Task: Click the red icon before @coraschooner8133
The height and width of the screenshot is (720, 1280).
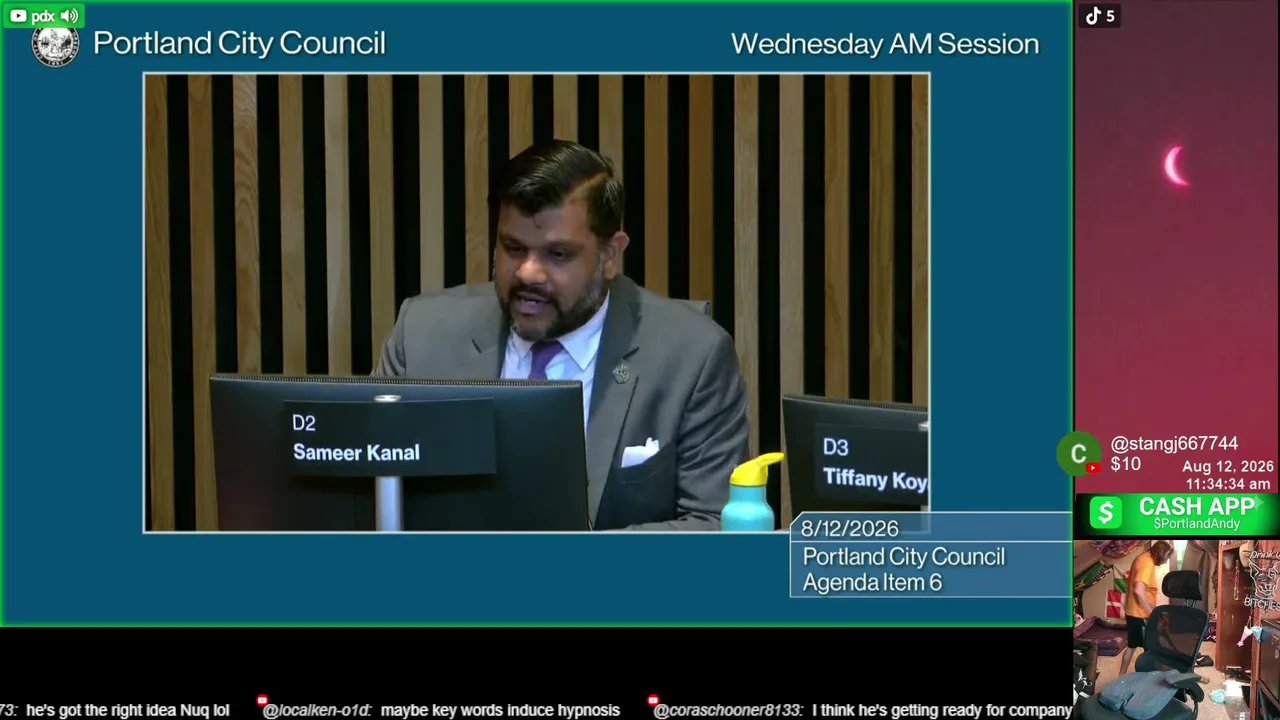Action: [x=653, y=701]
